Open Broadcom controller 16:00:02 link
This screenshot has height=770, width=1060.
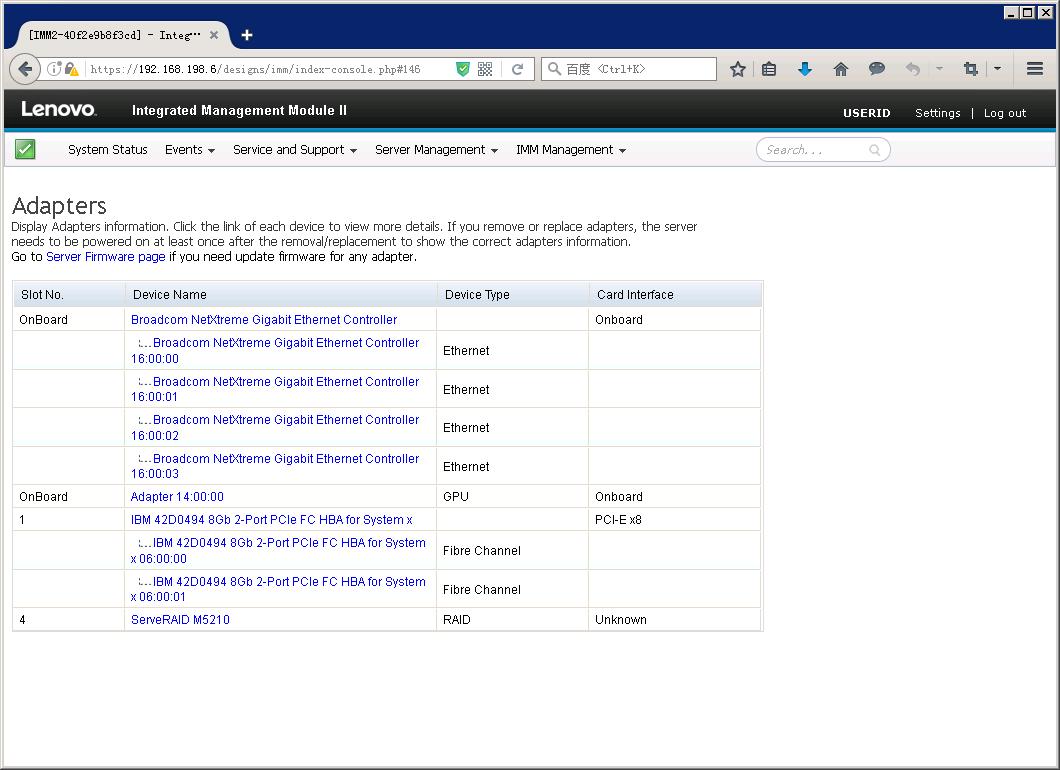click(x=275, y=428)
